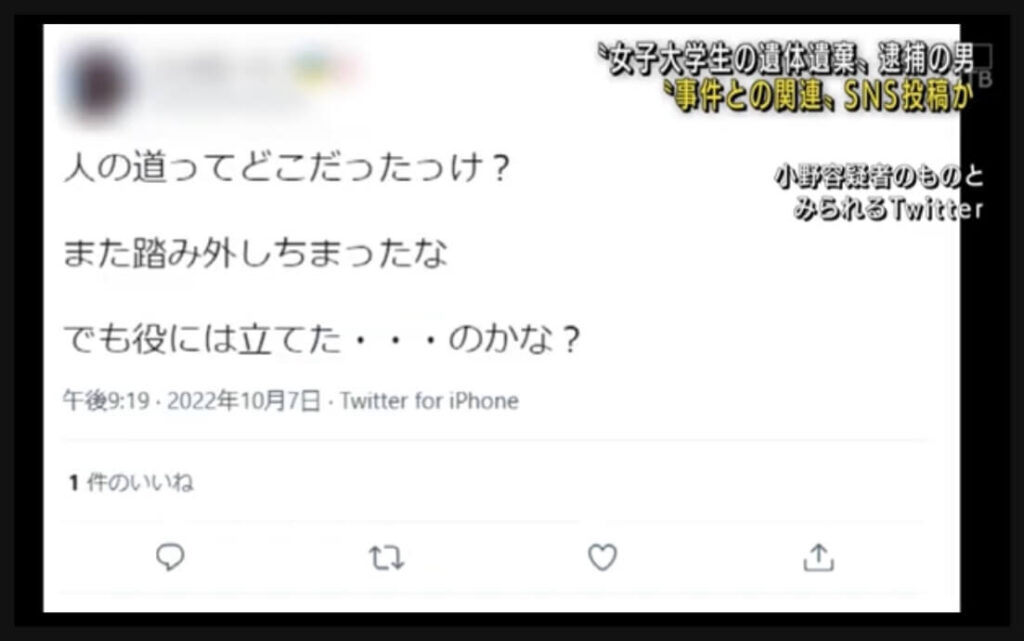Select the line でも役には立てた・・・のかな？

pos(321,338)
